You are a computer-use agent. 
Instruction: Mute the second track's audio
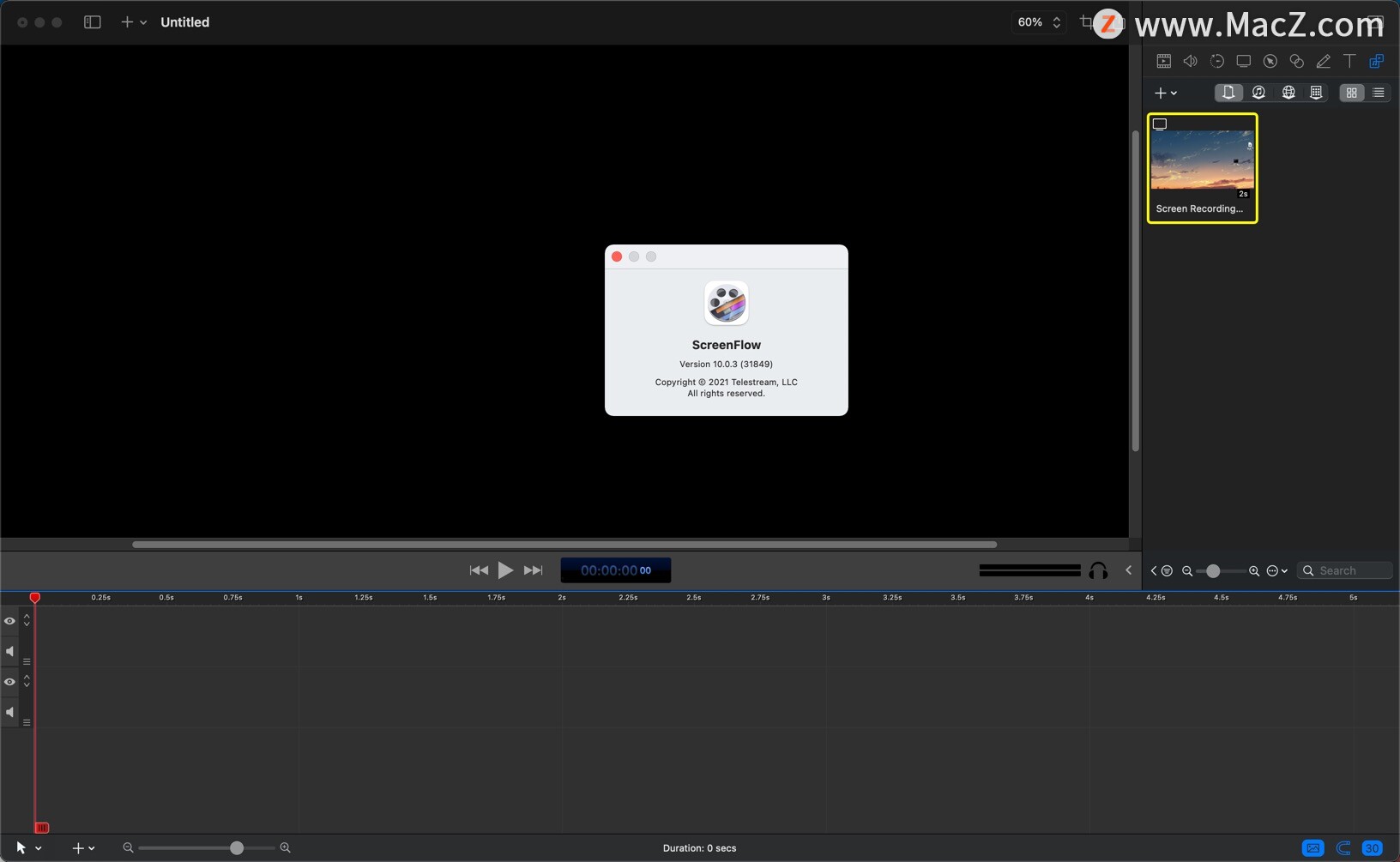coord(9,712)
